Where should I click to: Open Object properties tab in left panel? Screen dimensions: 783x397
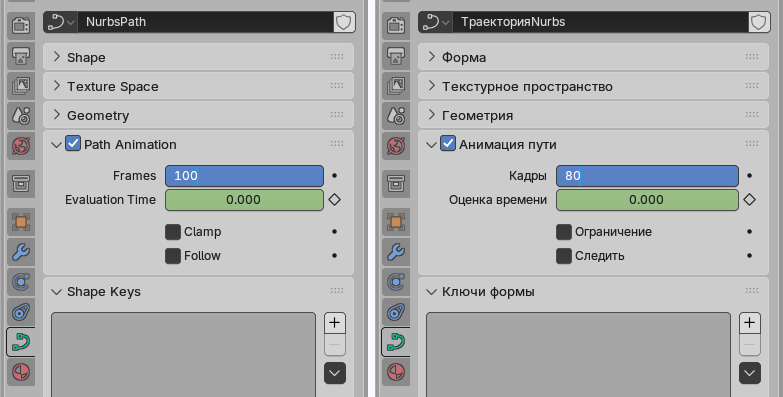pyautogui.click(x=21, y=221)
